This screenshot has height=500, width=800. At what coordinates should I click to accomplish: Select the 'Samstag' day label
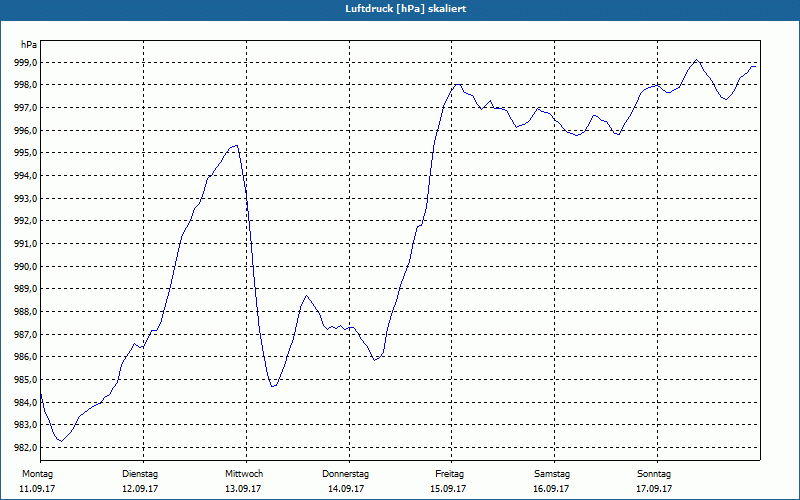(552, 474)
